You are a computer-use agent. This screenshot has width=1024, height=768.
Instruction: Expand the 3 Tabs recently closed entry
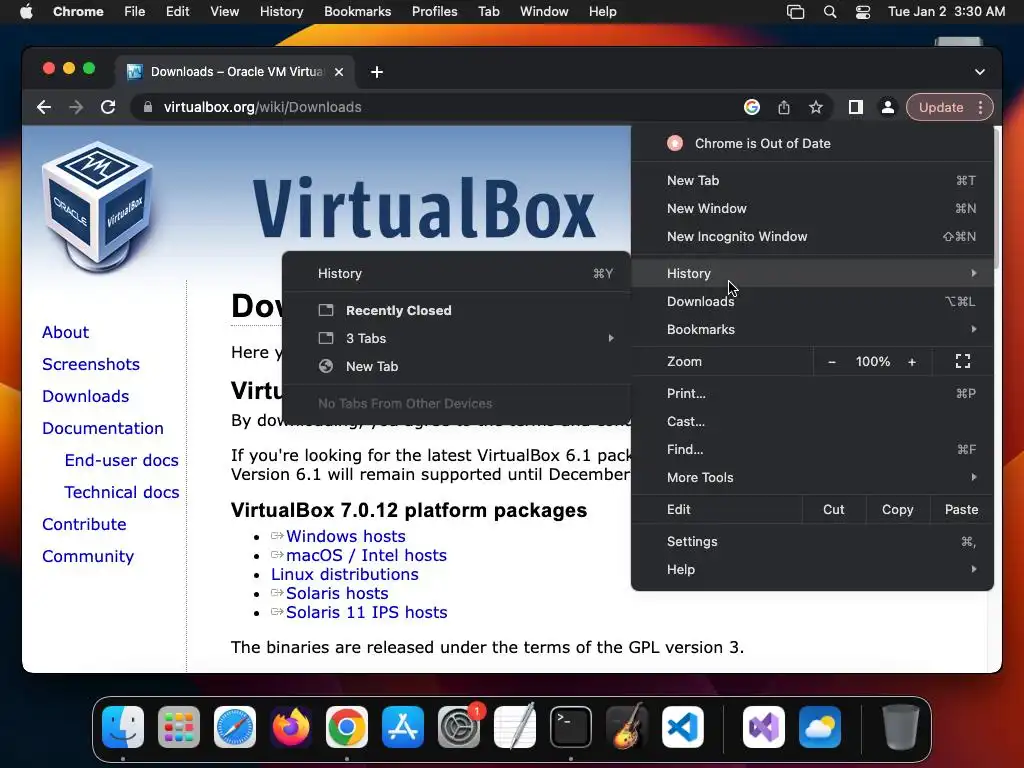(x=456, y=338)
